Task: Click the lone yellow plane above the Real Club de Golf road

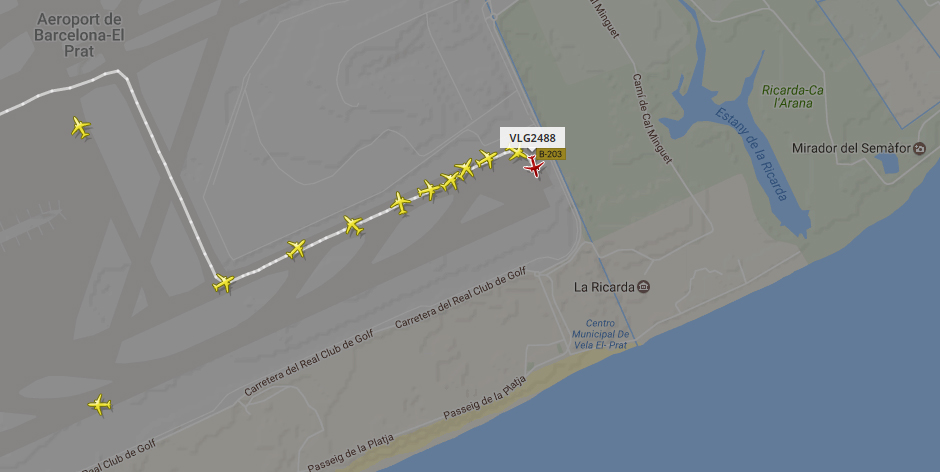Action: point(100,405)
